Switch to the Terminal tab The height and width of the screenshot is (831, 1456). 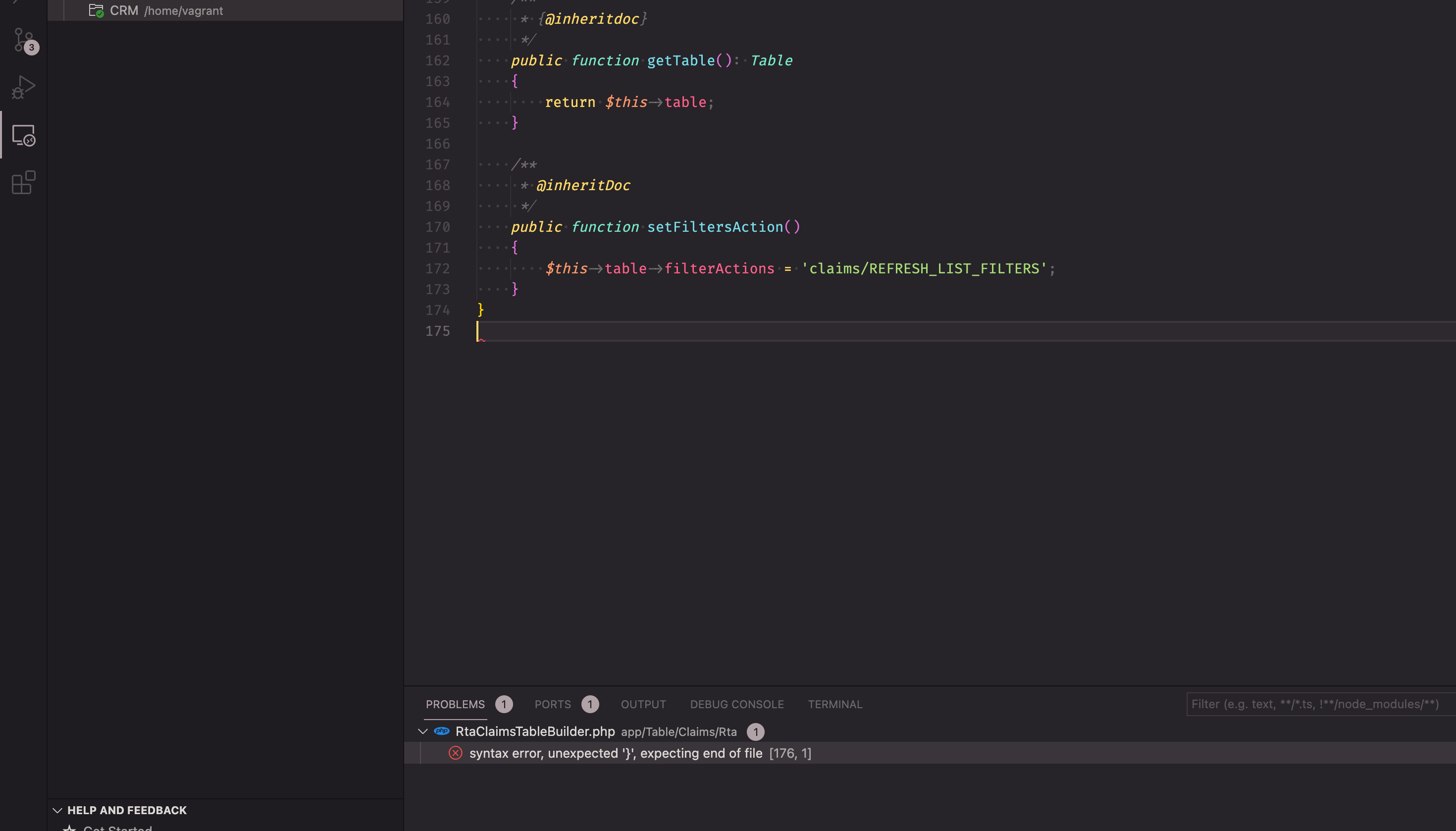834,704
